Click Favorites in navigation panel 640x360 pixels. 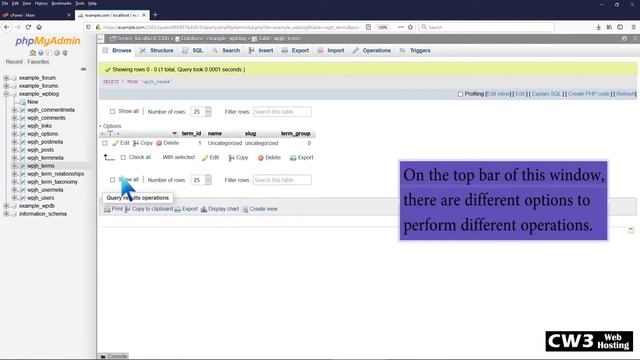tap(38, 62)
